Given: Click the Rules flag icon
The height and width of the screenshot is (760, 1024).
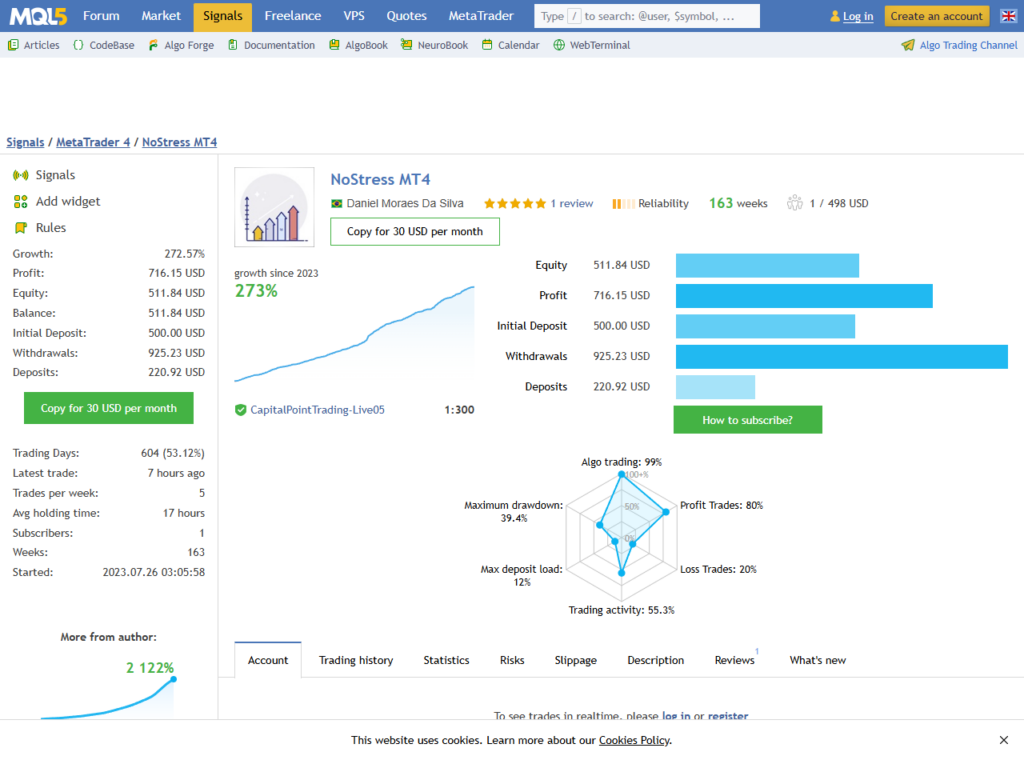Looking at the screenshot, I should pyautogui.click(x=21, y=228).
